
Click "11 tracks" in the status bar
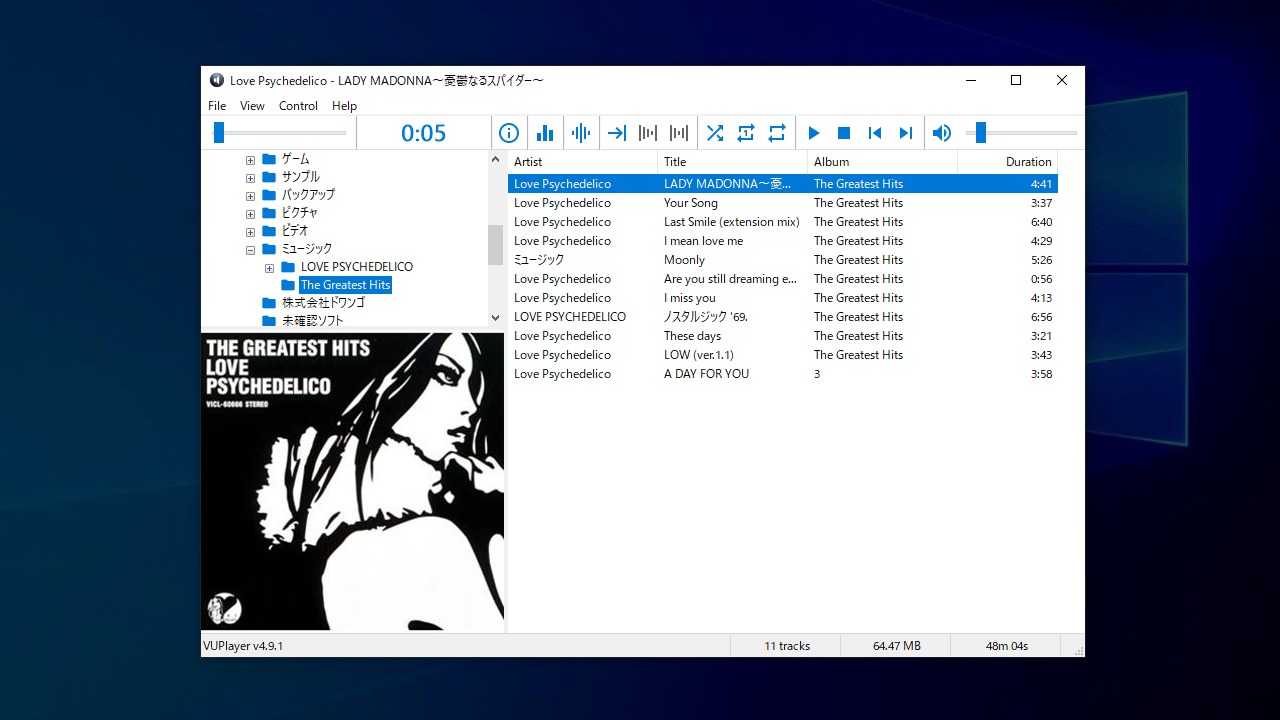[x=787, y=646]
